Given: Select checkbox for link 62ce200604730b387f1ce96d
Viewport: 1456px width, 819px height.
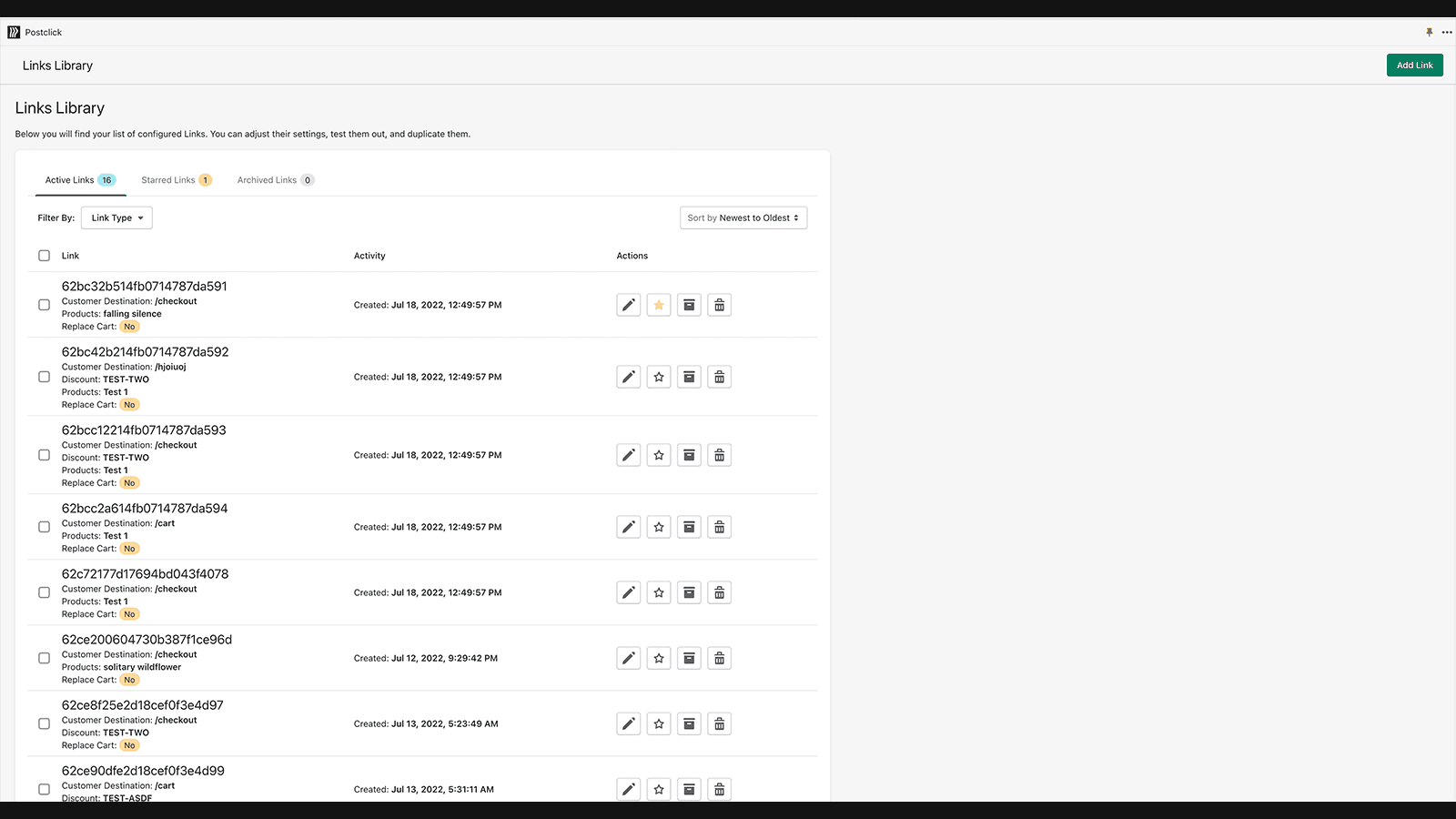Looking at the screenshot, I should 44,658.
